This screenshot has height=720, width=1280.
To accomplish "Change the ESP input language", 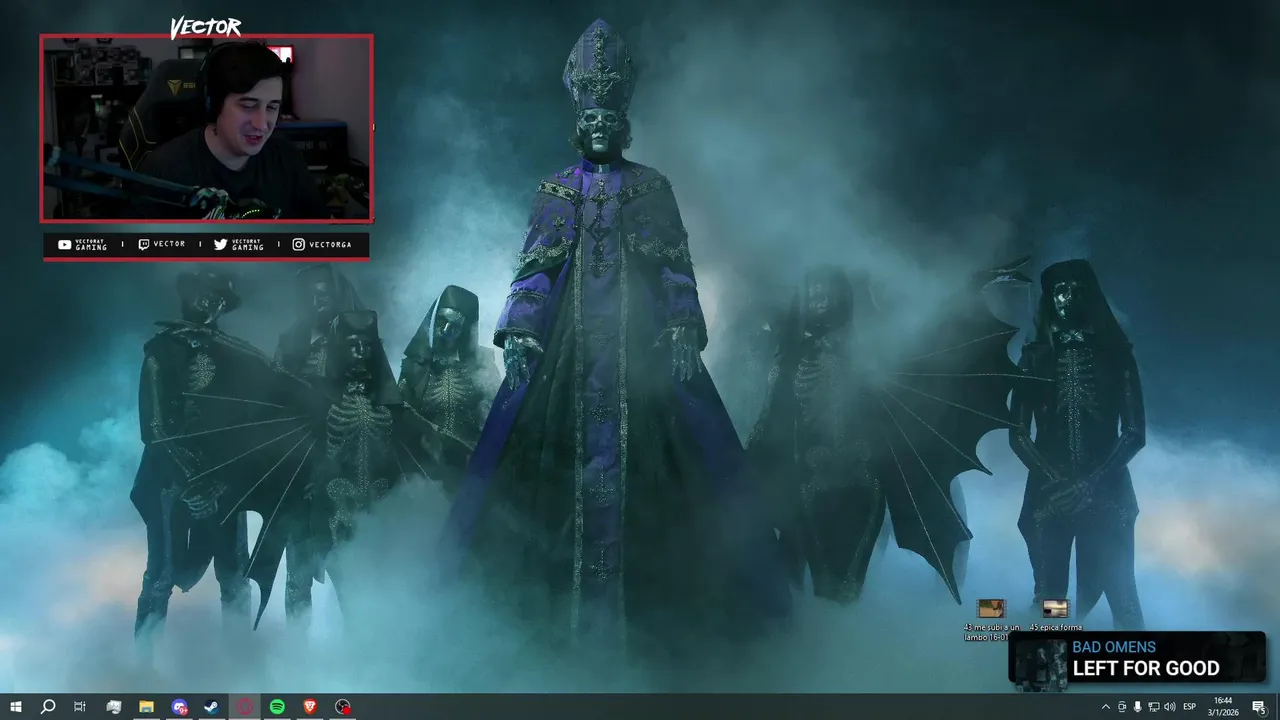I will 1190,707.
